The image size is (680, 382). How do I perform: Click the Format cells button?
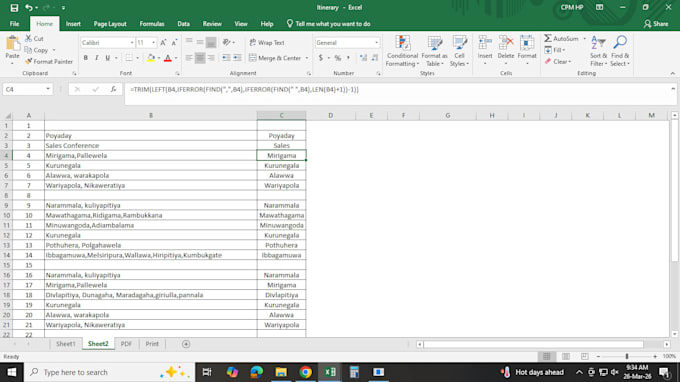tap(527, 51)
